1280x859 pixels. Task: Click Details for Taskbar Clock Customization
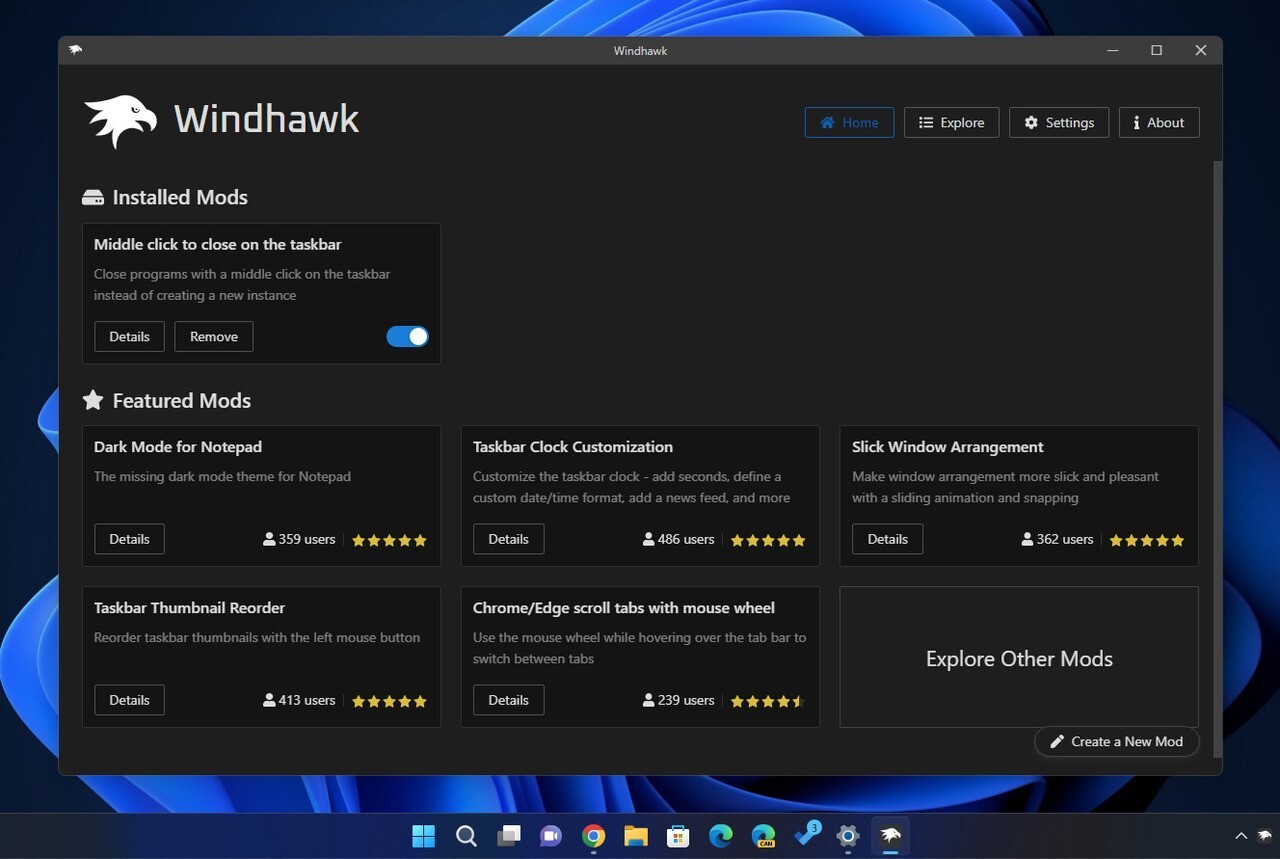[508, 538]
